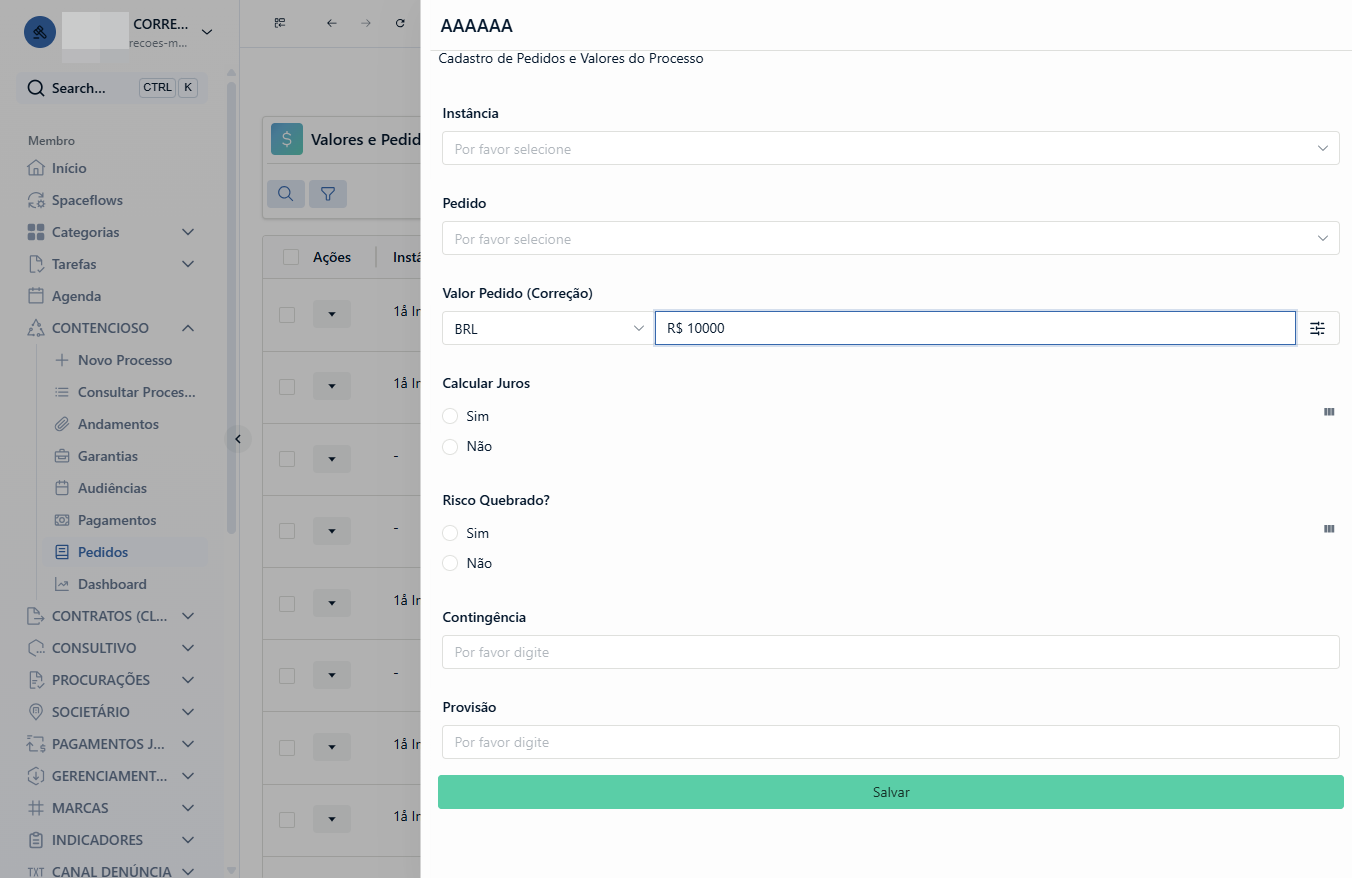
Task: Collapse the CONTENCIOSO section
Action: [x=187, y=328]
